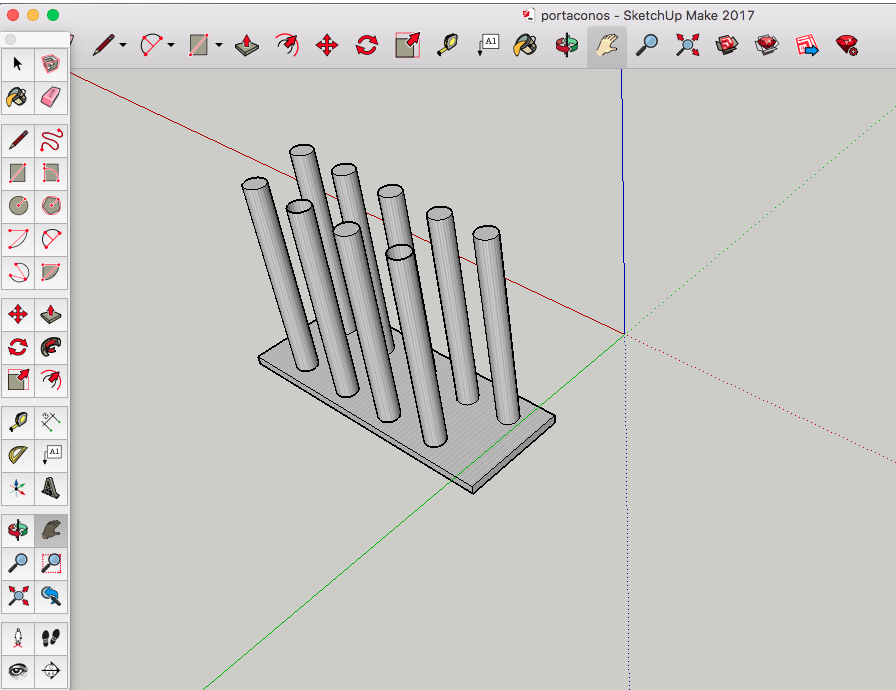Select the Polygon tool
This screenshot has height=690, width=896.
pyautogui.click(x=51, y=206)
